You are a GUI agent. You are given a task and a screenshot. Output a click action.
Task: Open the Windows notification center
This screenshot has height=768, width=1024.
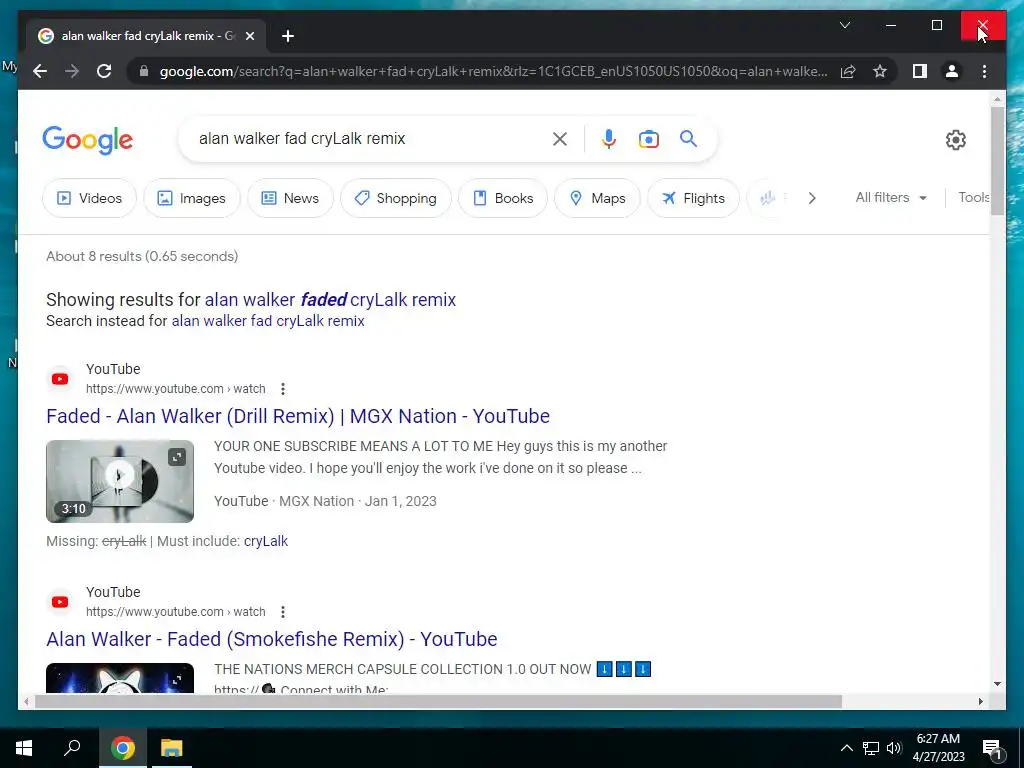(993, 749)
